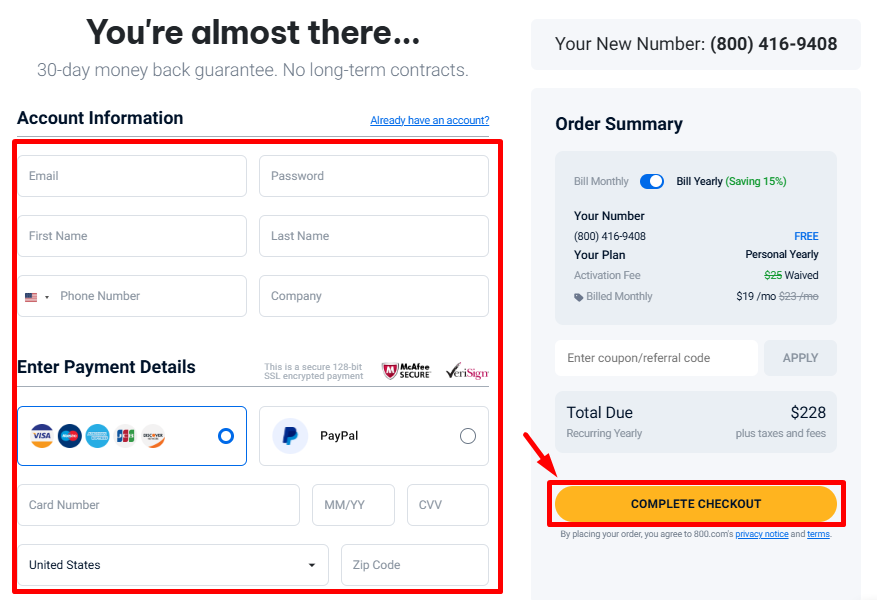This screenshot has width=877, height=600.
Task: Select the PayPal radio button
Action: [468, 436]
